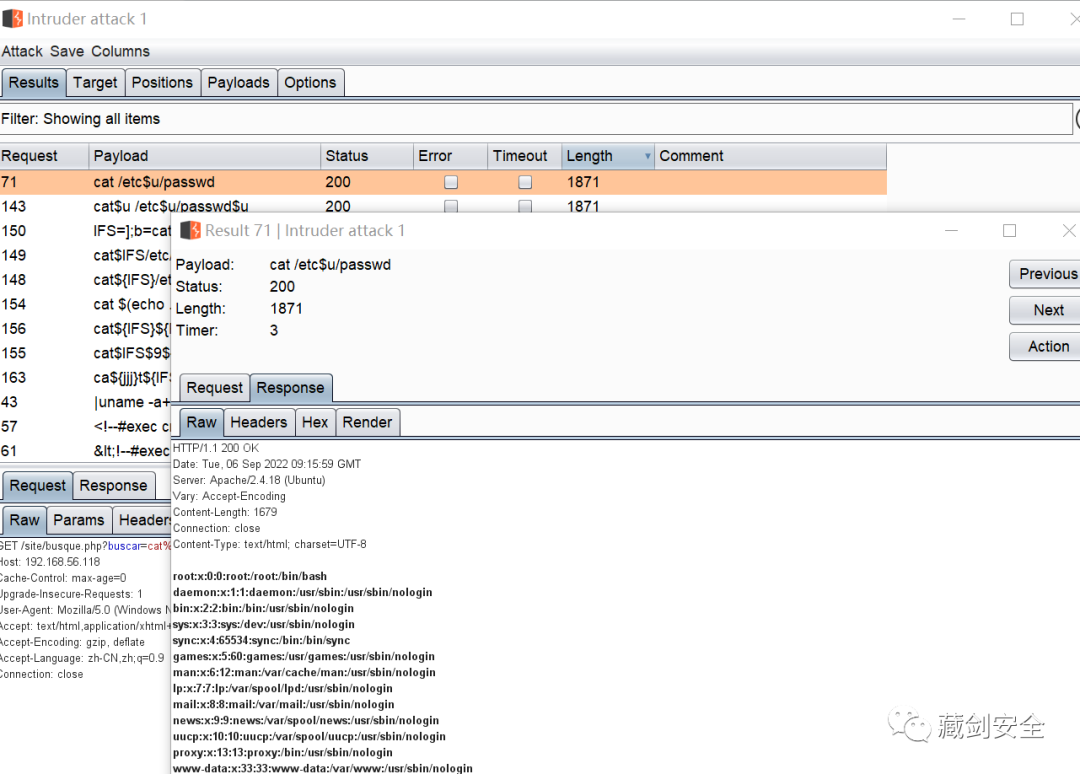Viewport: 1080px width, 774px height.
Task: Select request 61 row
Action: 85,451
